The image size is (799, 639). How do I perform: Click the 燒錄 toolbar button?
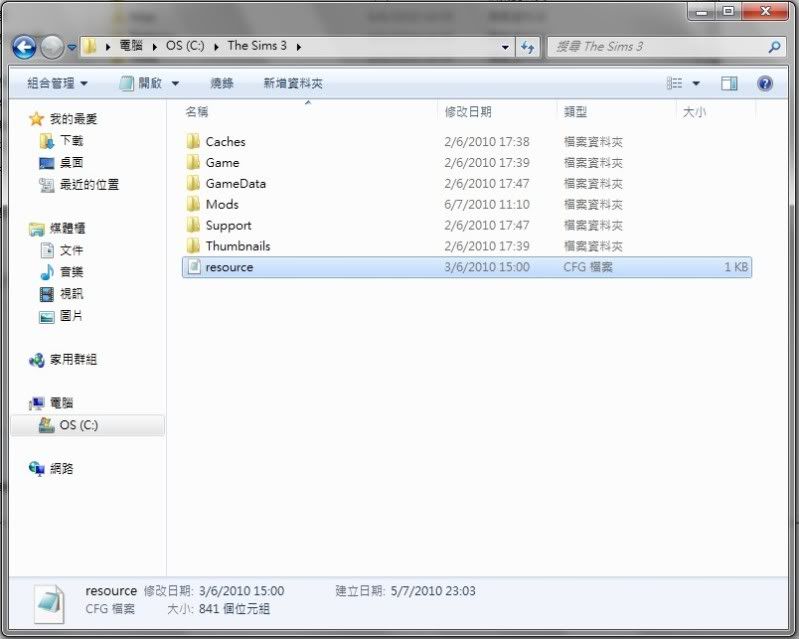pos(222,84)
